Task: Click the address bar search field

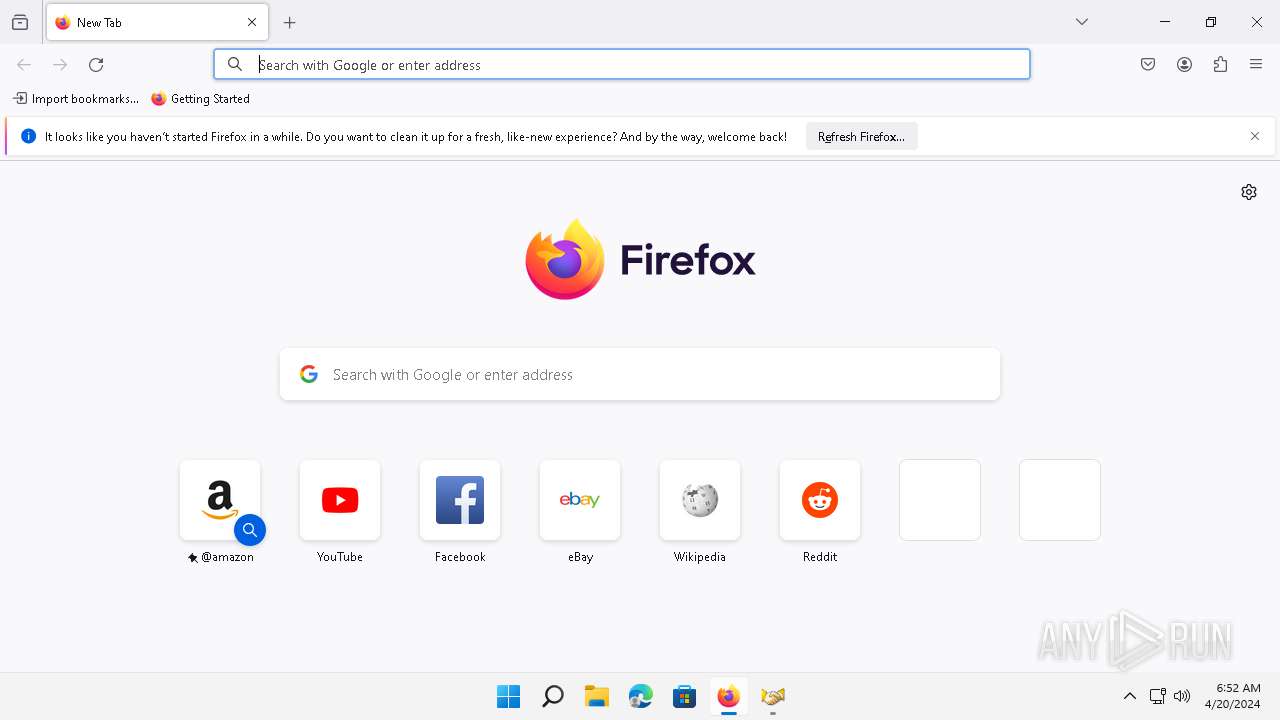Action: coord(622,65)
